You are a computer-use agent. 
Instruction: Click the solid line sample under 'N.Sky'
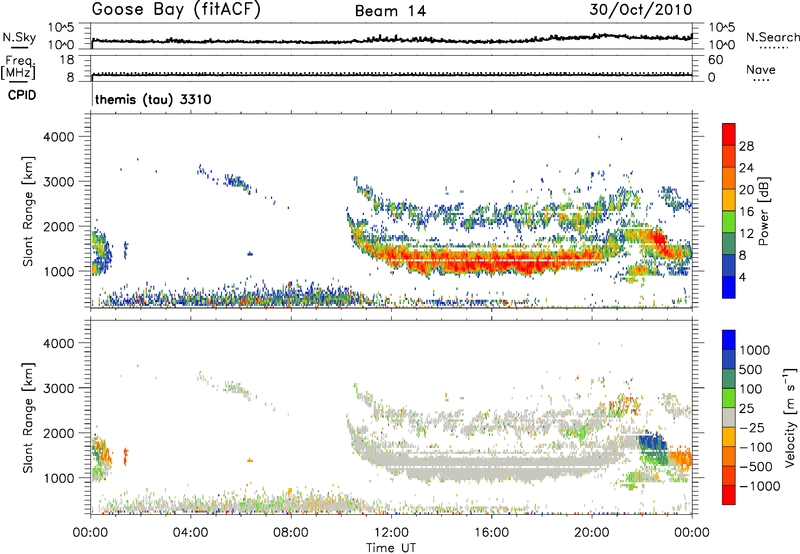click(x=19, y=48)
